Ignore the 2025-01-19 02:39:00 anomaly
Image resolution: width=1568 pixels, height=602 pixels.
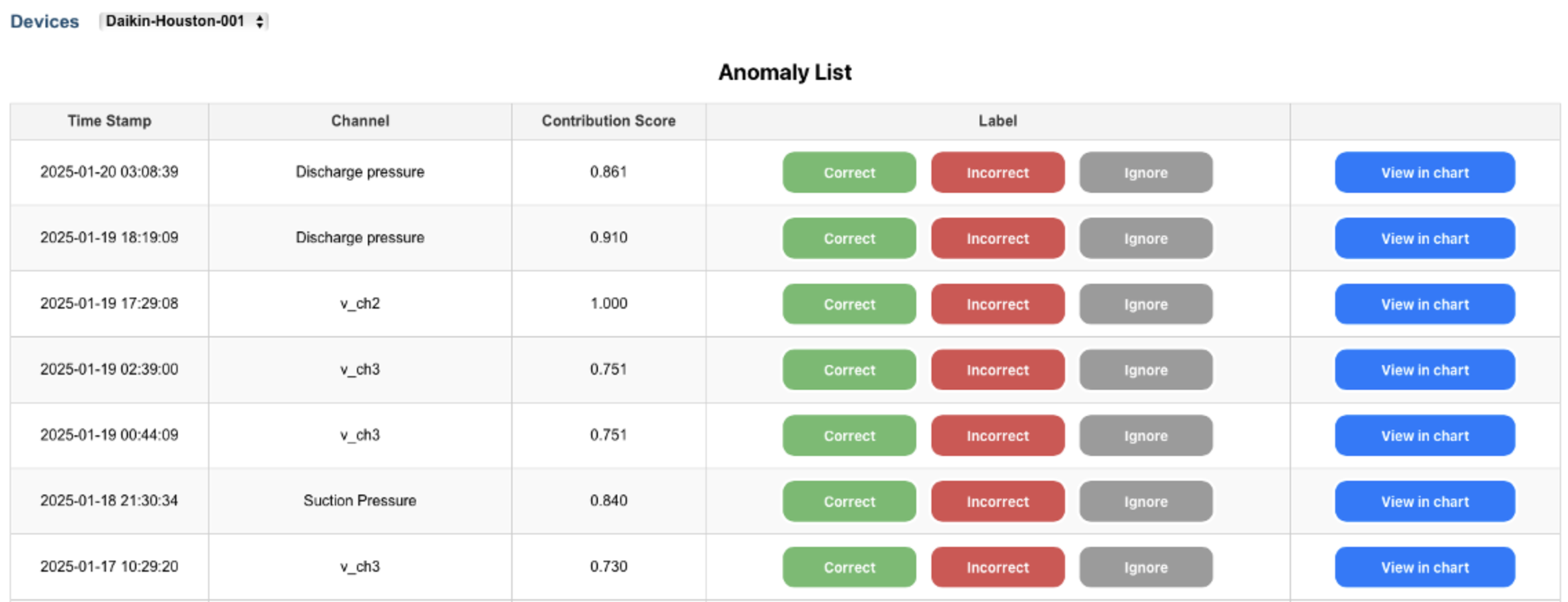1145,370
